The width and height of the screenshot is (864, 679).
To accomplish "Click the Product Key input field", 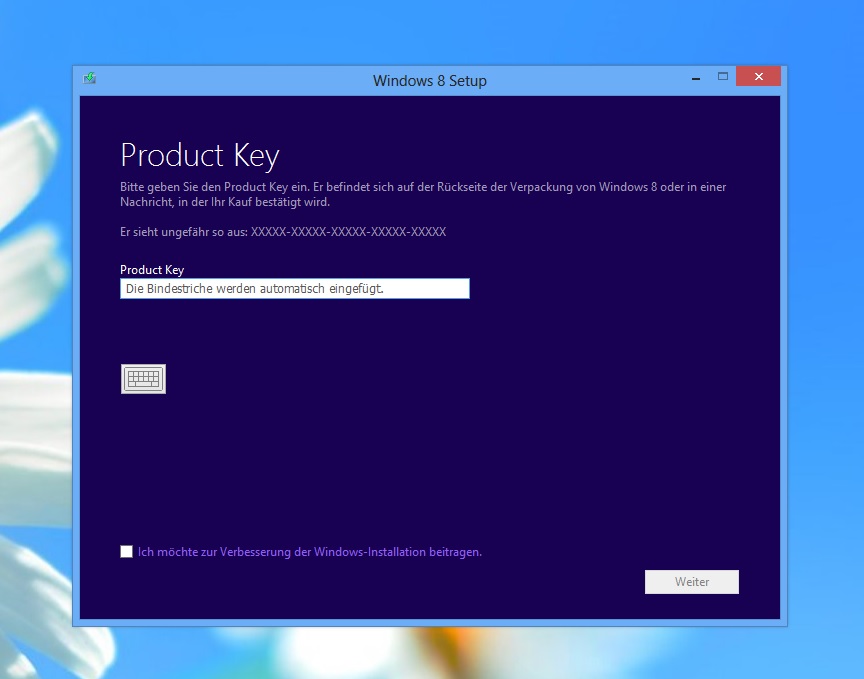I will [295, 288].
